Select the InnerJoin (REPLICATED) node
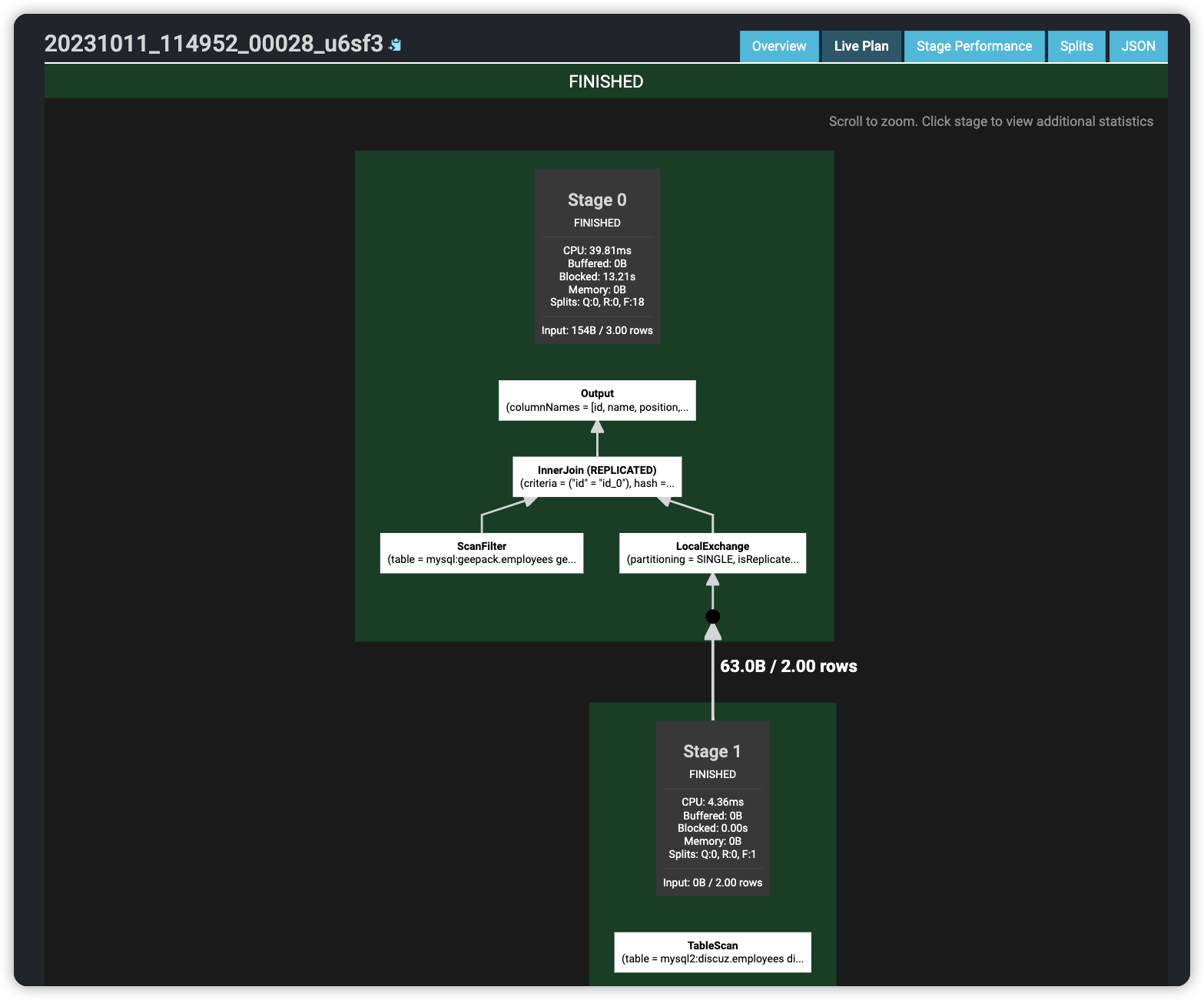This screenshot has height=1000, width=1204. (x=597, y=477)
